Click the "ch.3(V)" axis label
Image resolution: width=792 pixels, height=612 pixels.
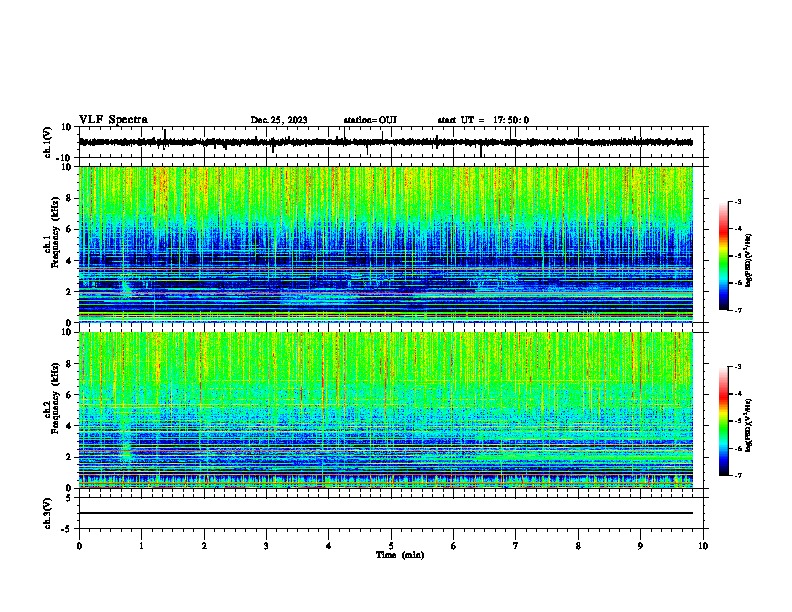[48, 513]
